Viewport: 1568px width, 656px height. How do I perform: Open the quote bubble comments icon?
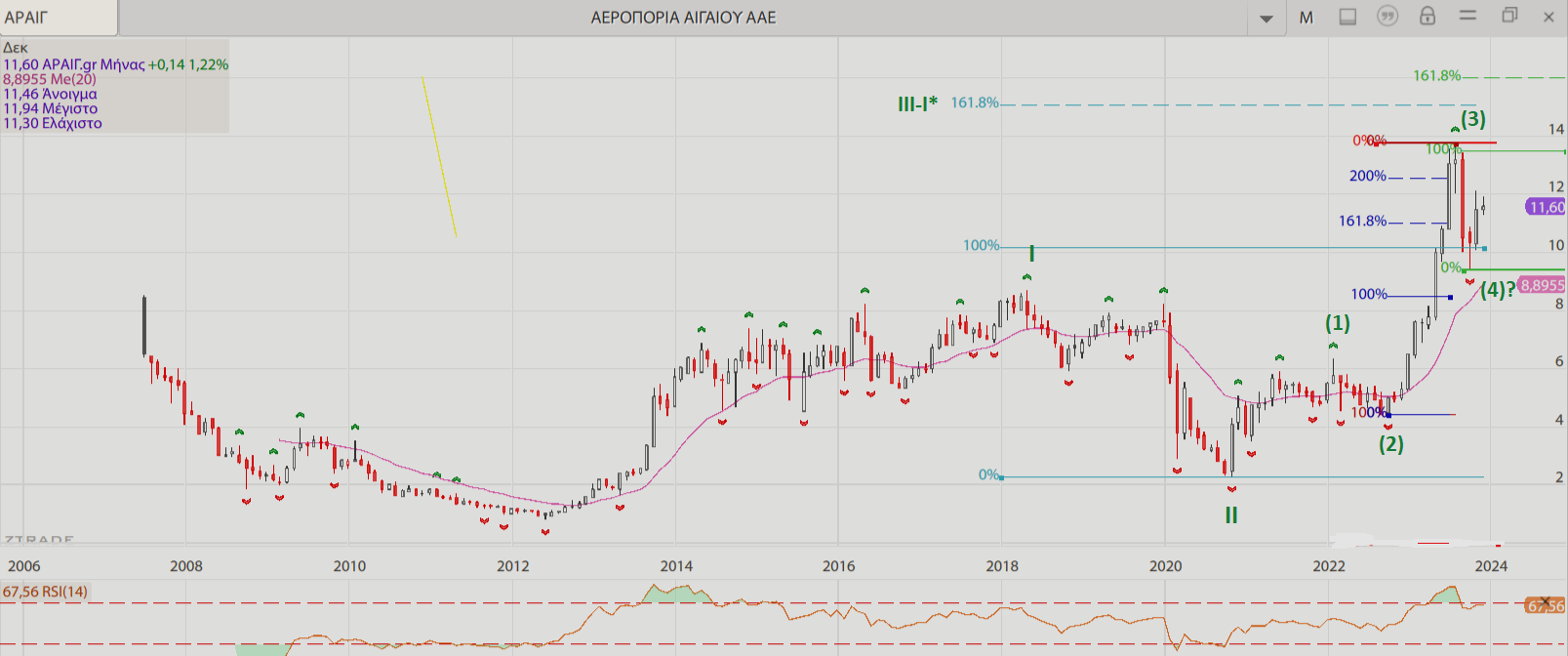(x=1387, y=17)
